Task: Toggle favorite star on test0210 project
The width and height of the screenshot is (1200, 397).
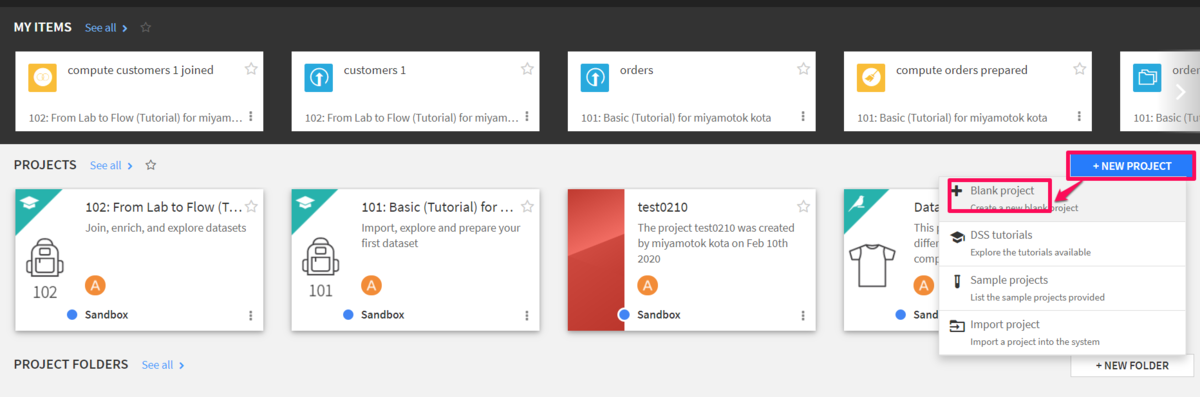Action: click(x=803, y=207)
